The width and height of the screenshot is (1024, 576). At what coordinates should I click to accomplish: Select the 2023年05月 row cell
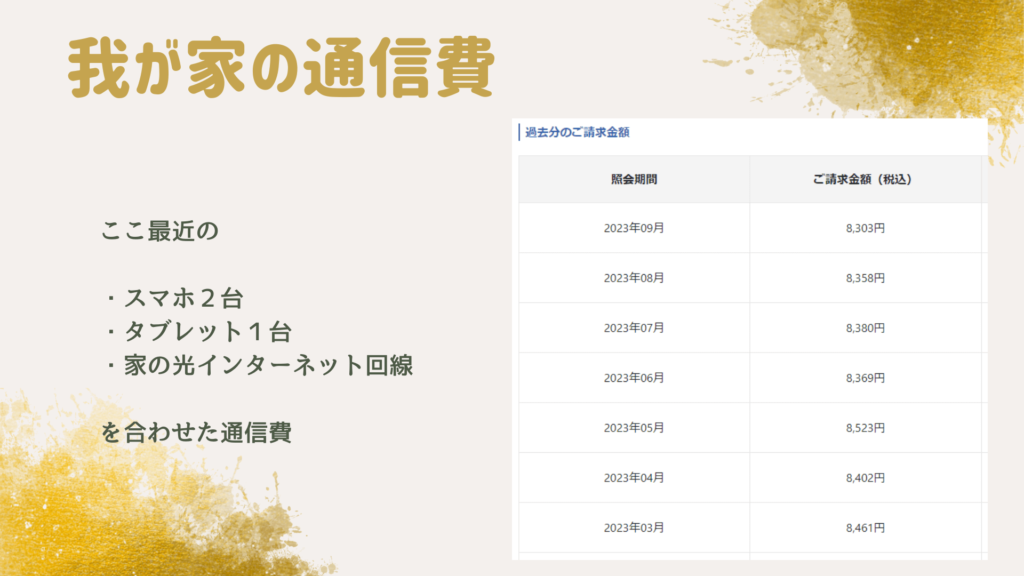coord(634,428)
